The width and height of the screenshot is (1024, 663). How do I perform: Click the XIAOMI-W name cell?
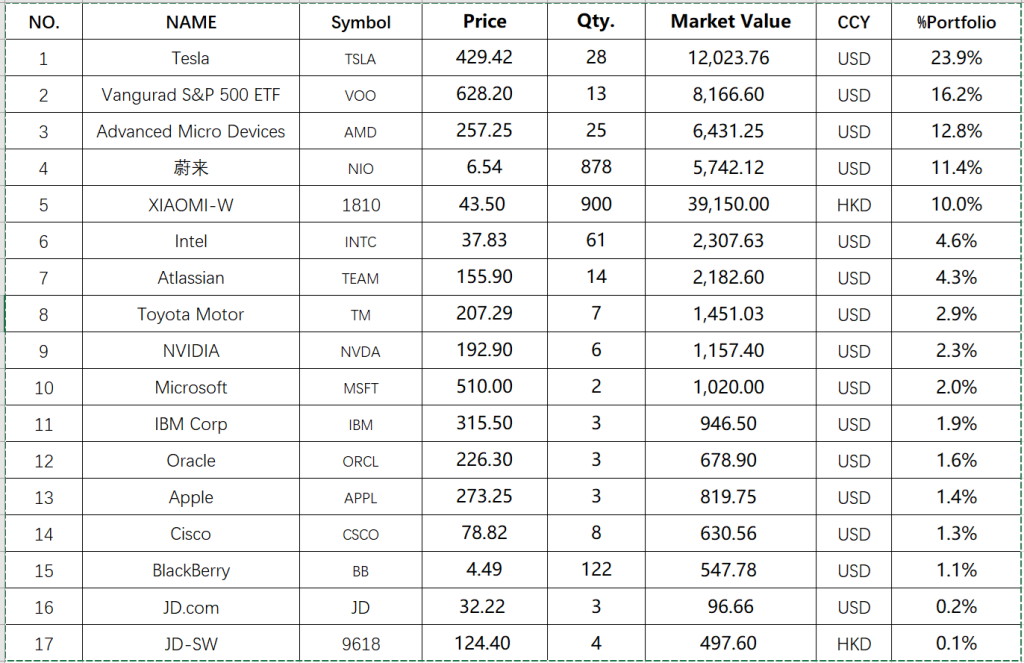click(x=191, y=204)
